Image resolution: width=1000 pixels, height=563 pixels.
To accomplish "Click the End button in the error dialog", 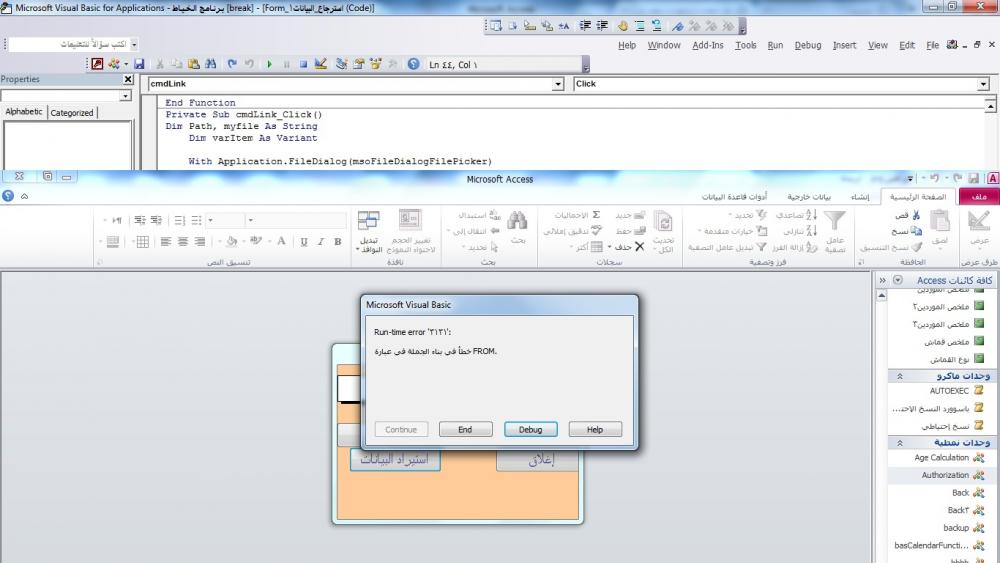I will coord(466,430).
